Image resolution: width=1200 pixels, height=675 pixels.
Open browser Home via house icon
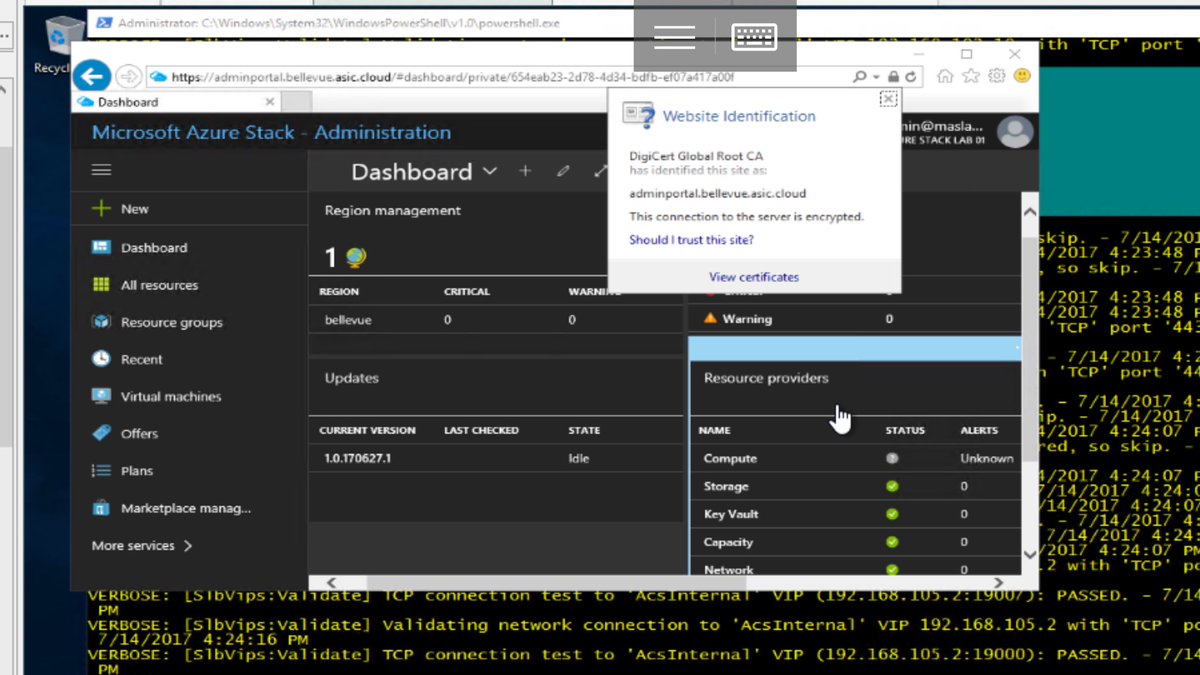[x=945, y=76]
